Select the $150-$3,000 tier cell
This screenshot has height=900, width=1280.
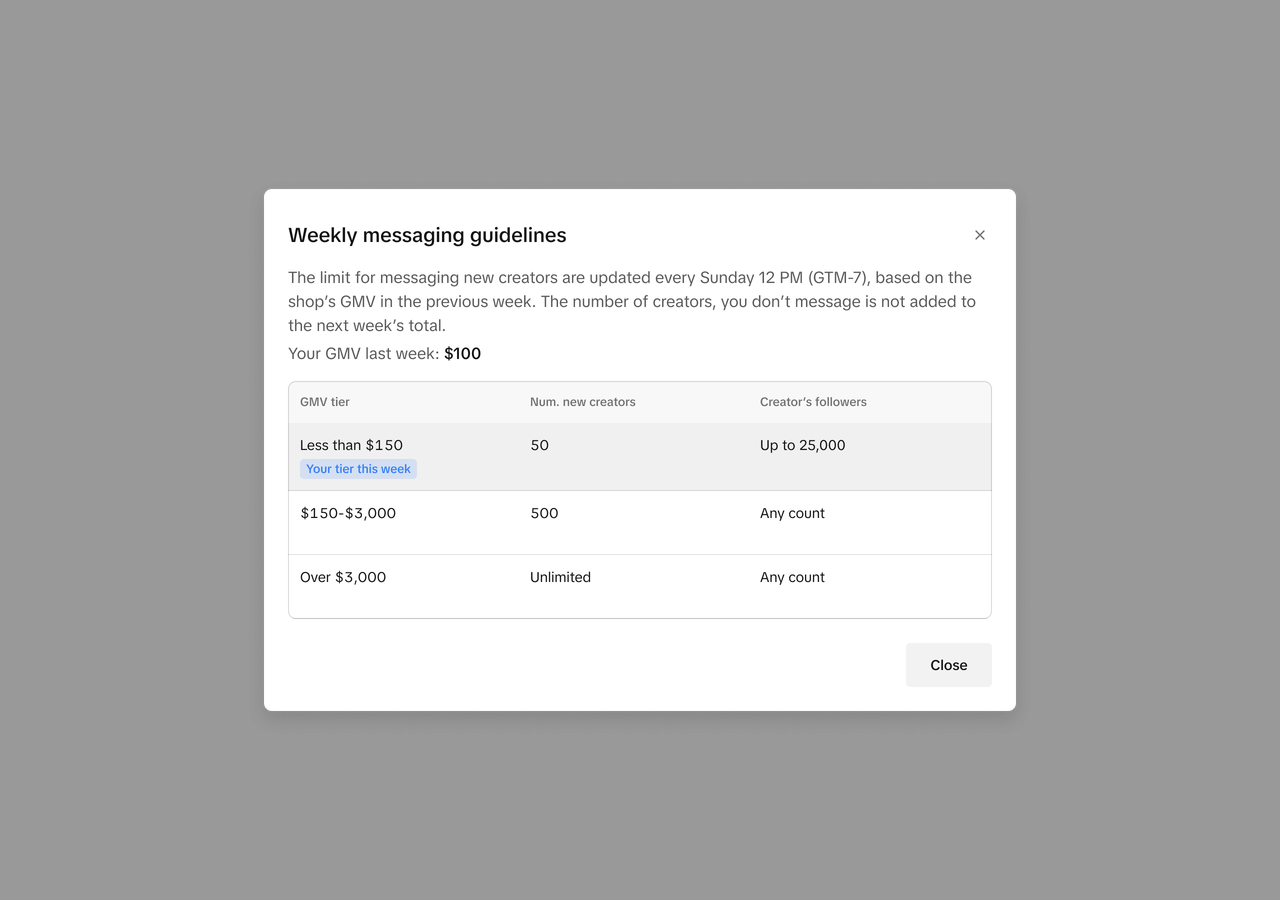[x=348, y=513]
